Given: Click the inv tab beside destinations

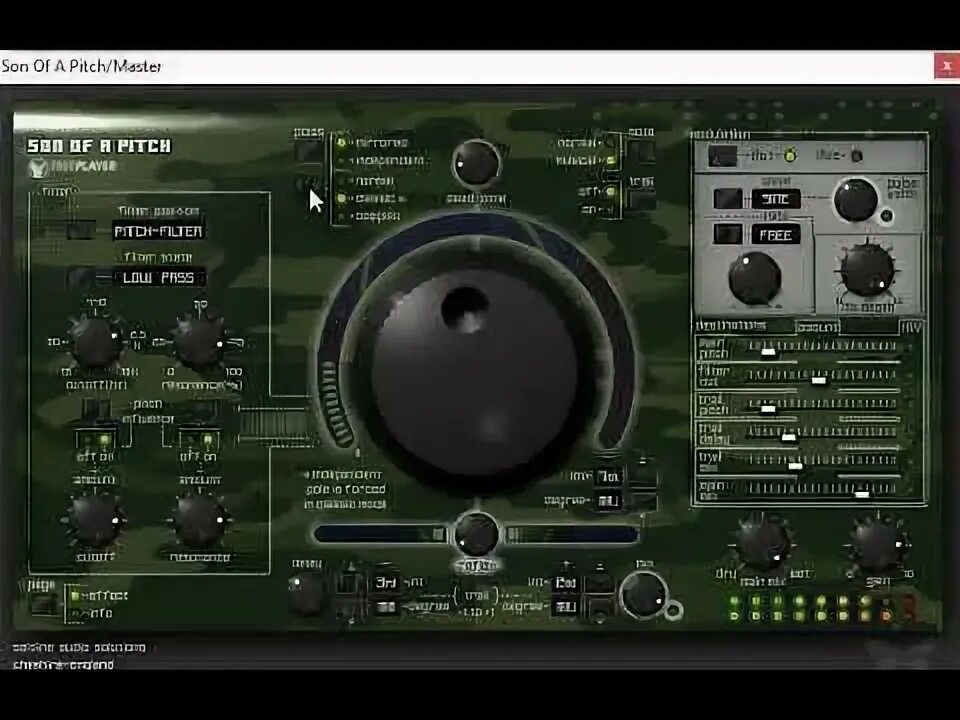Looking at the screenshot, I should [910, 327].
